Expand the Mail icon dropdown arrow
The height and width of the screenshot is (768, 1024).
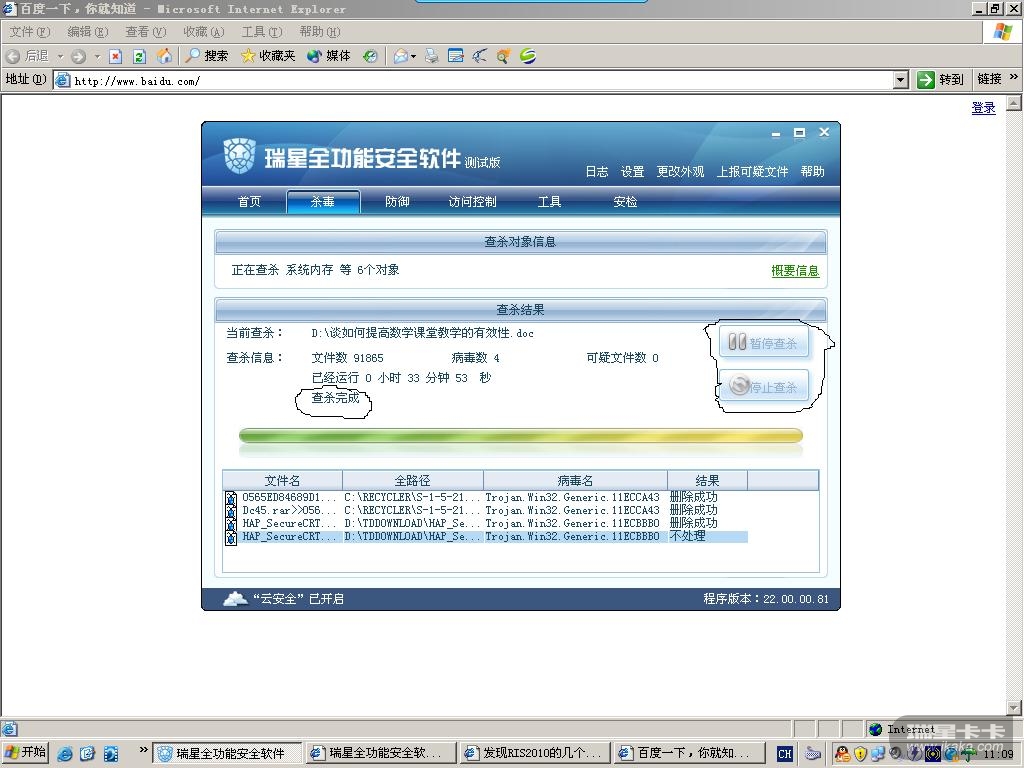[413, 57]
